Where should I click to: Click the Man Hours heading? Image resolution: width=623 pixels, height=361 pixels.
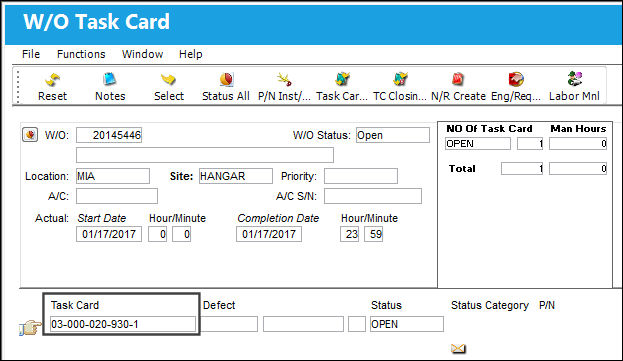(x=578, y=129)
